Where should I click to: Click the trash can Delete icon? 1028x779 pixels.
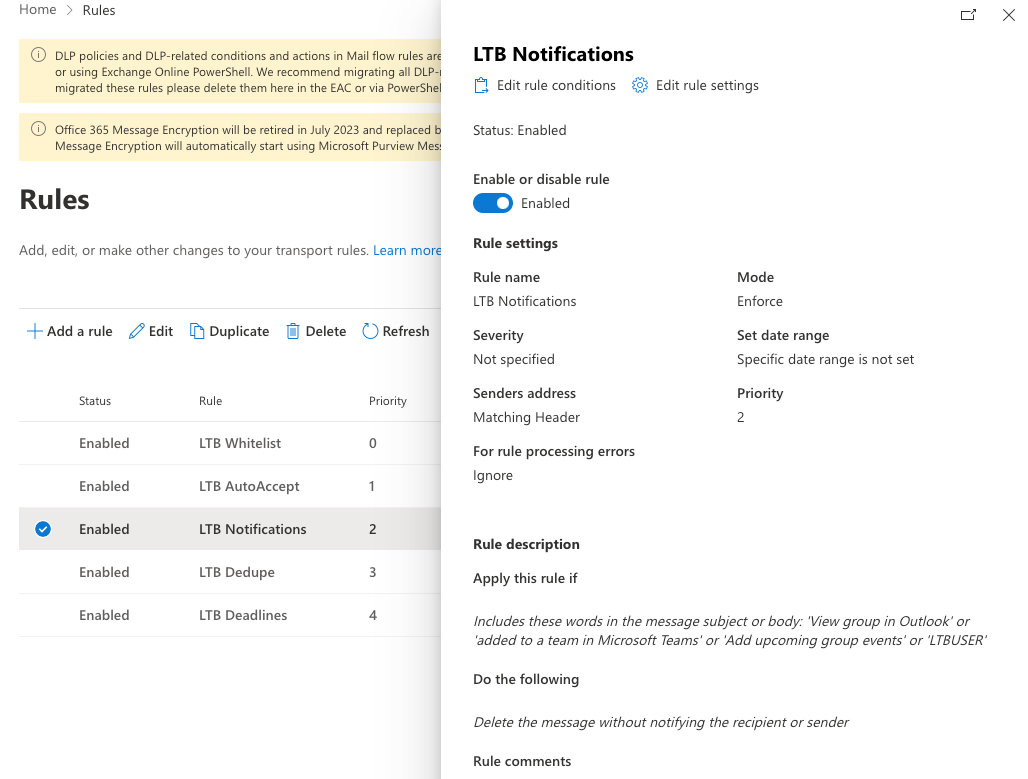pyautogui.click(x=293, y=331)
